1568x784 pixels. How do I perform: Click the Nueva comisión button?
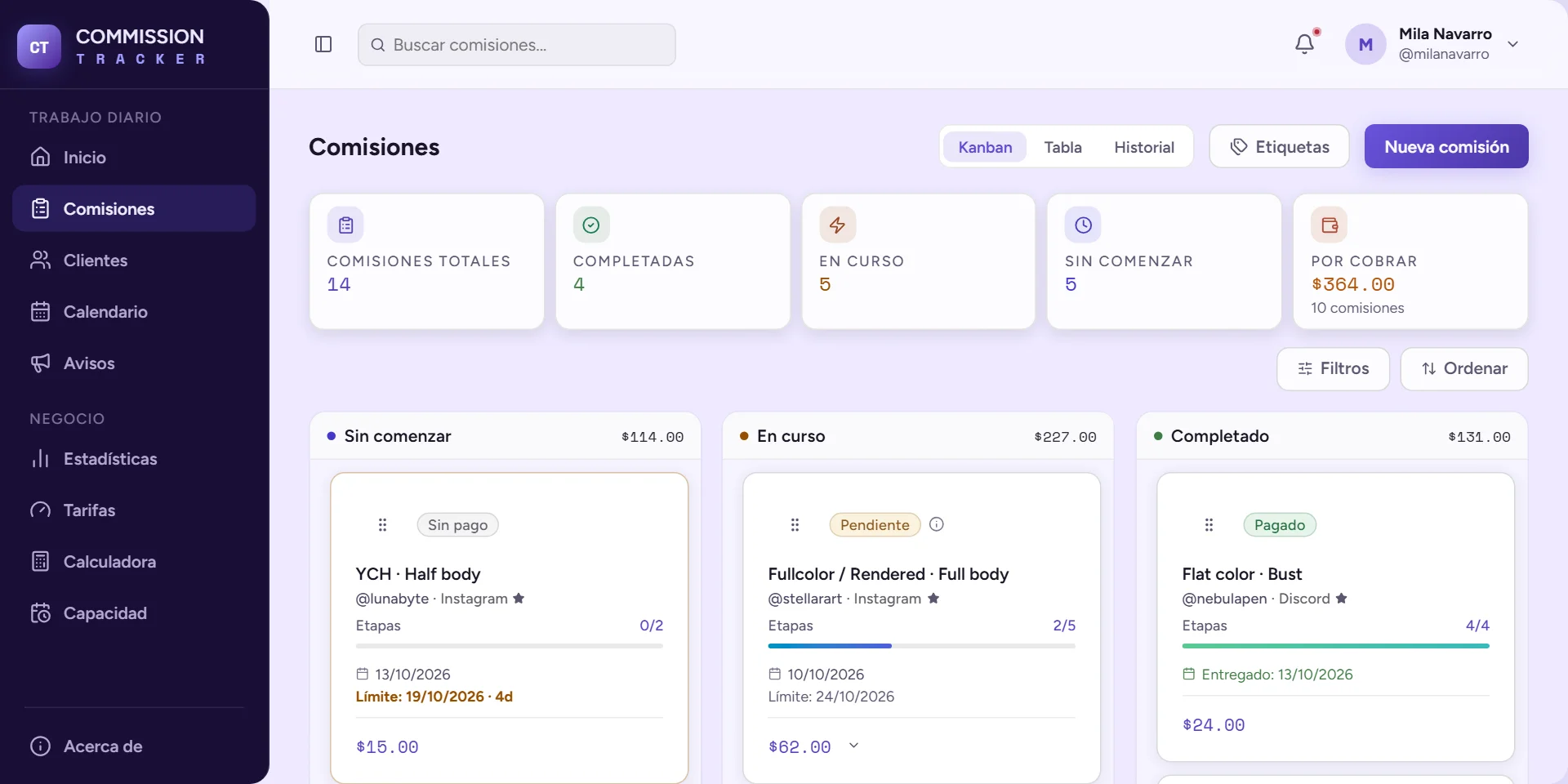pyautogui.click(x=1446, y=147)
